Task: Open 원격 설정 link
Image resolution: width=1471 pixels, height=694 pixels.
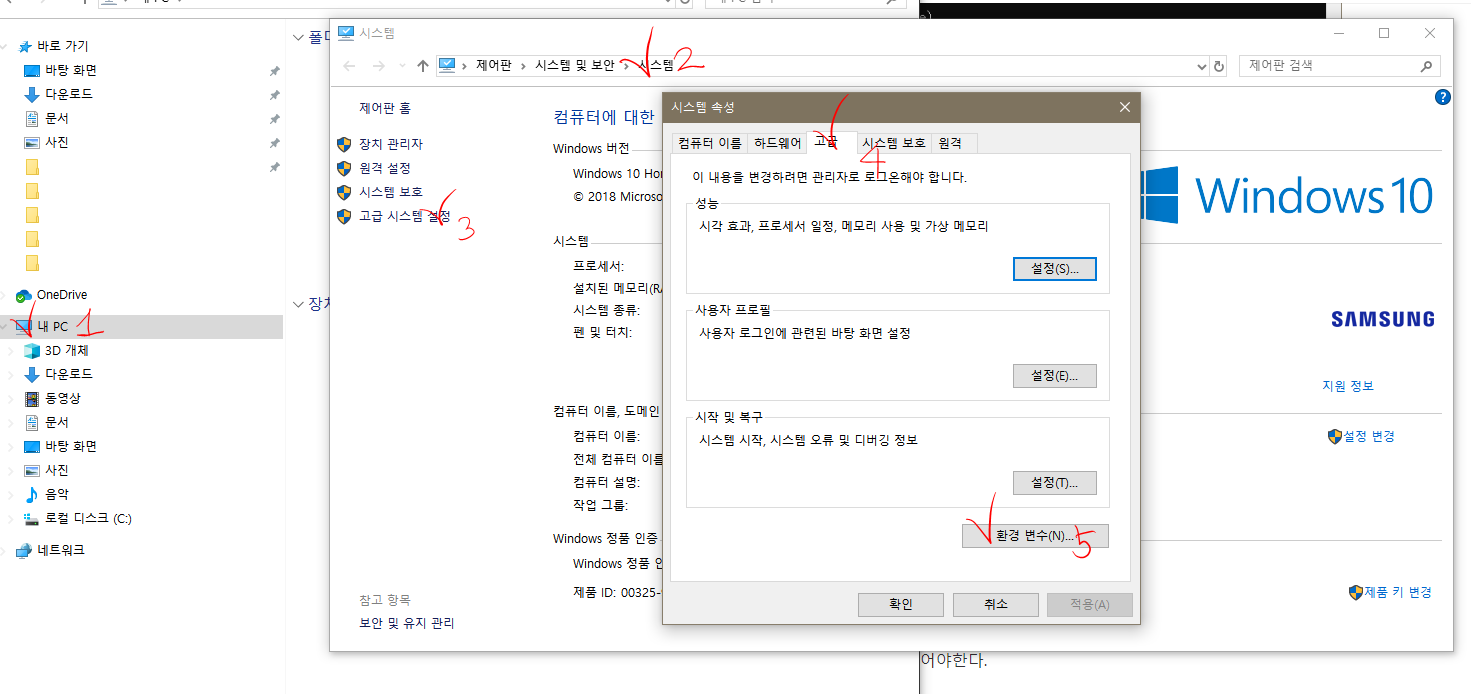Action: click(x=385, y=168)
